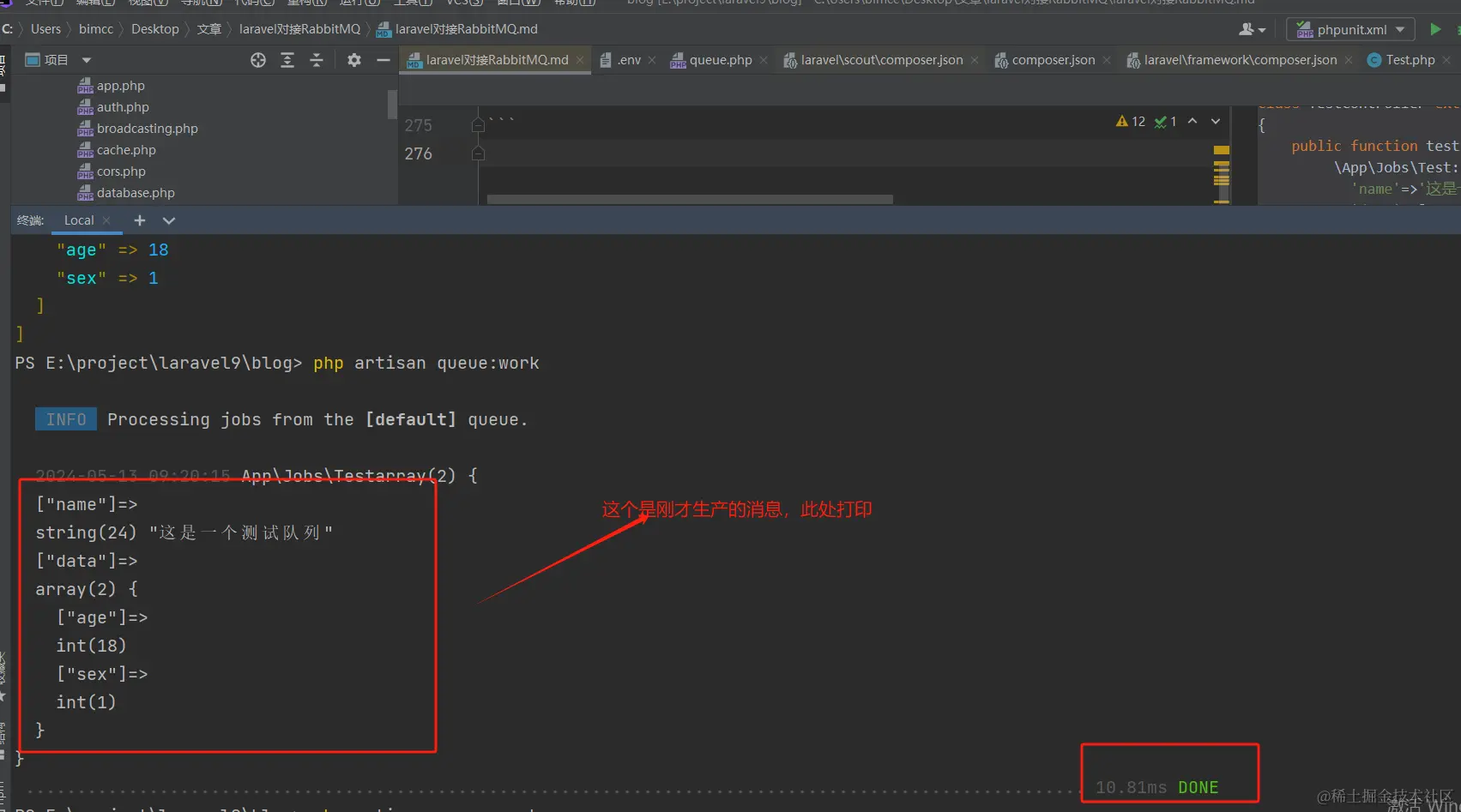Viewport: 1461px width, 812px height.
Task: Click the 12 warnings indicator in editor
Action: (1131, 122)
